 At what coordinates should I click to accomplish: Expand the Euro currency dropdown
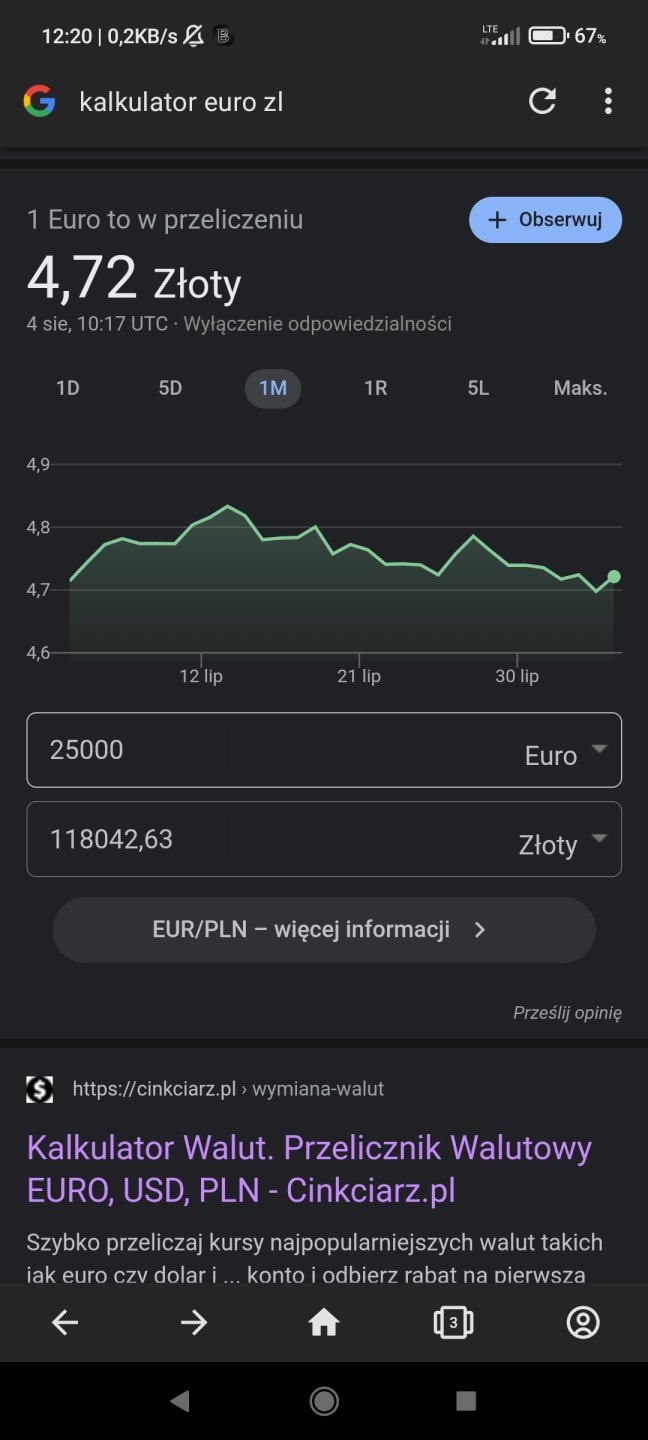click(x=566, y=753)
